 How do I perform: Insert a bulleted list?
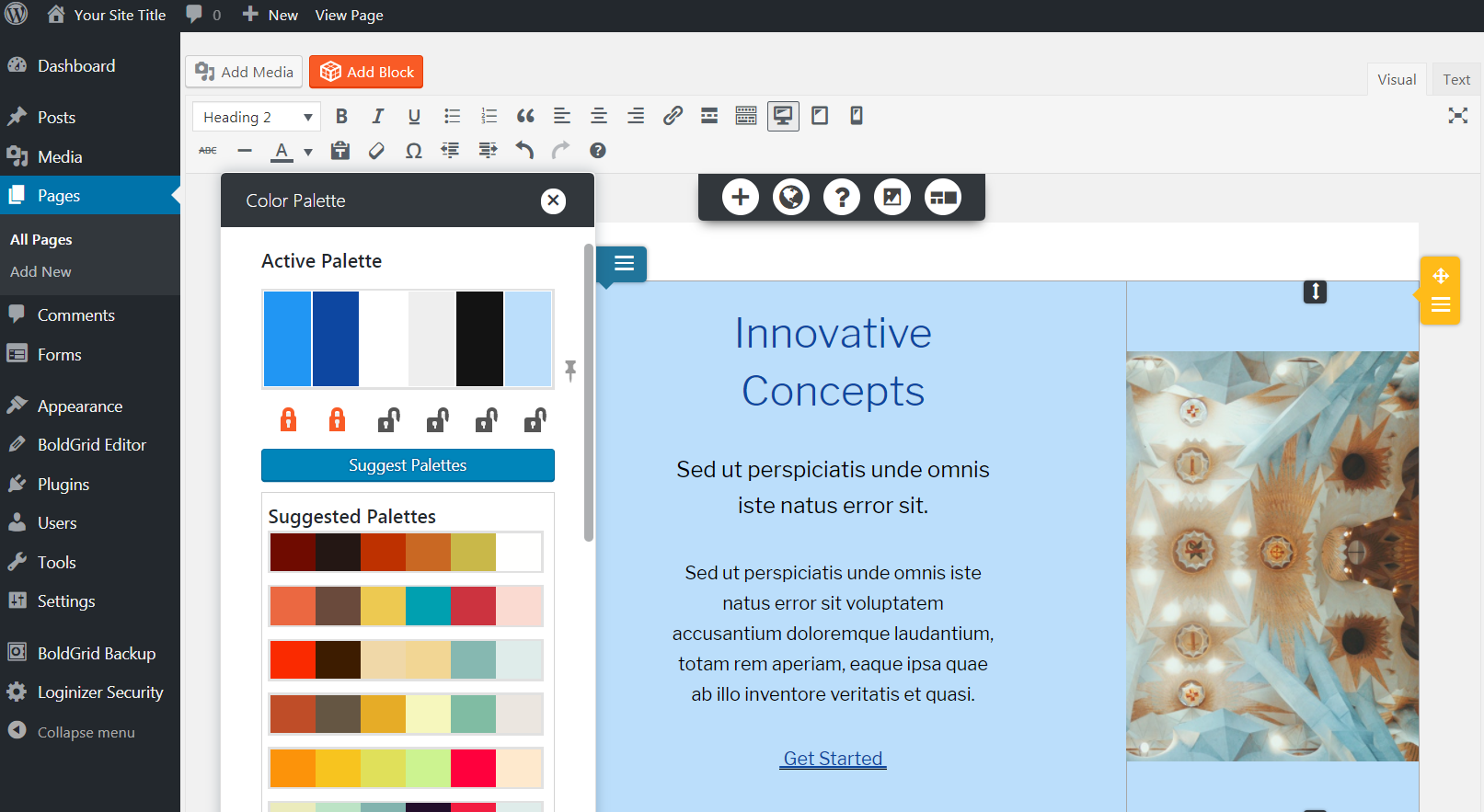[x=452, y=116]
